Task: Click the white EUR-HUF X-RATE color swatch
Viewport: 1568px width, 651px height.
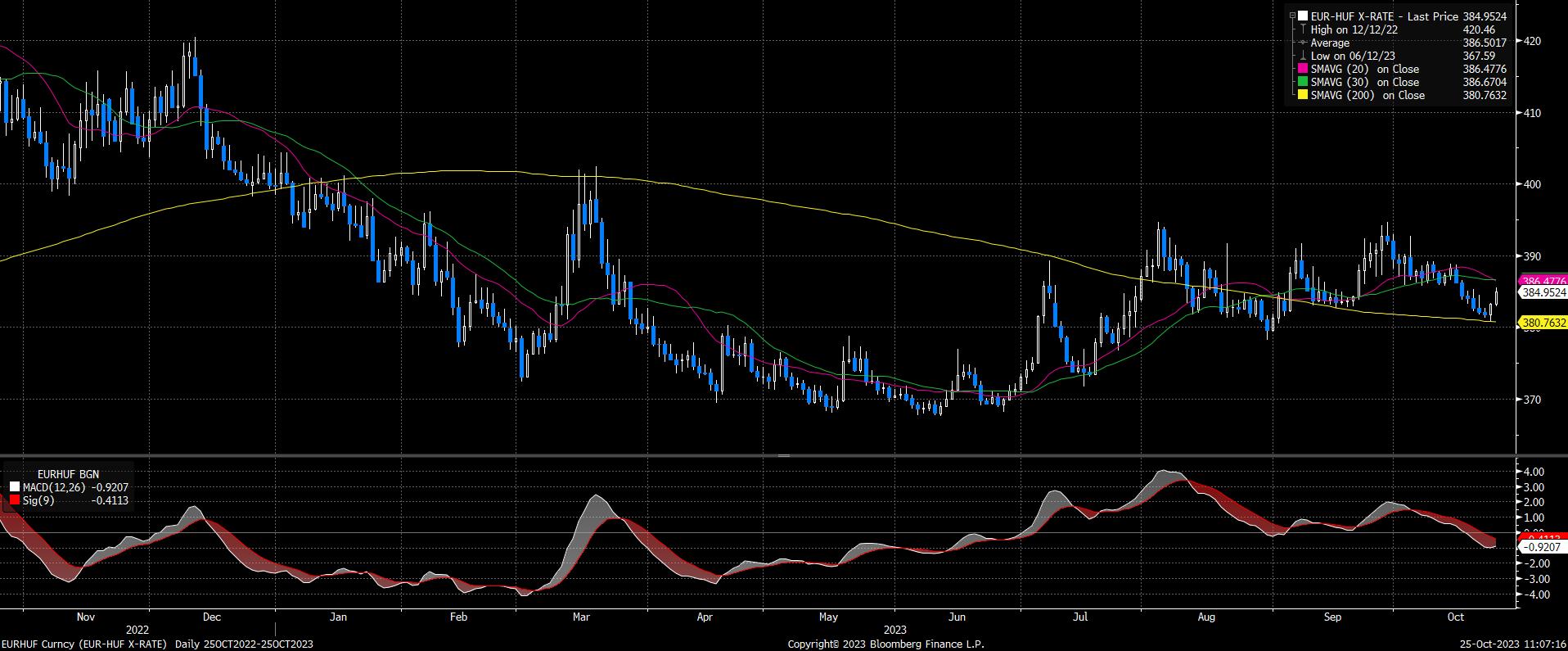Action: pyautogui.click(x=1303, y=16)
